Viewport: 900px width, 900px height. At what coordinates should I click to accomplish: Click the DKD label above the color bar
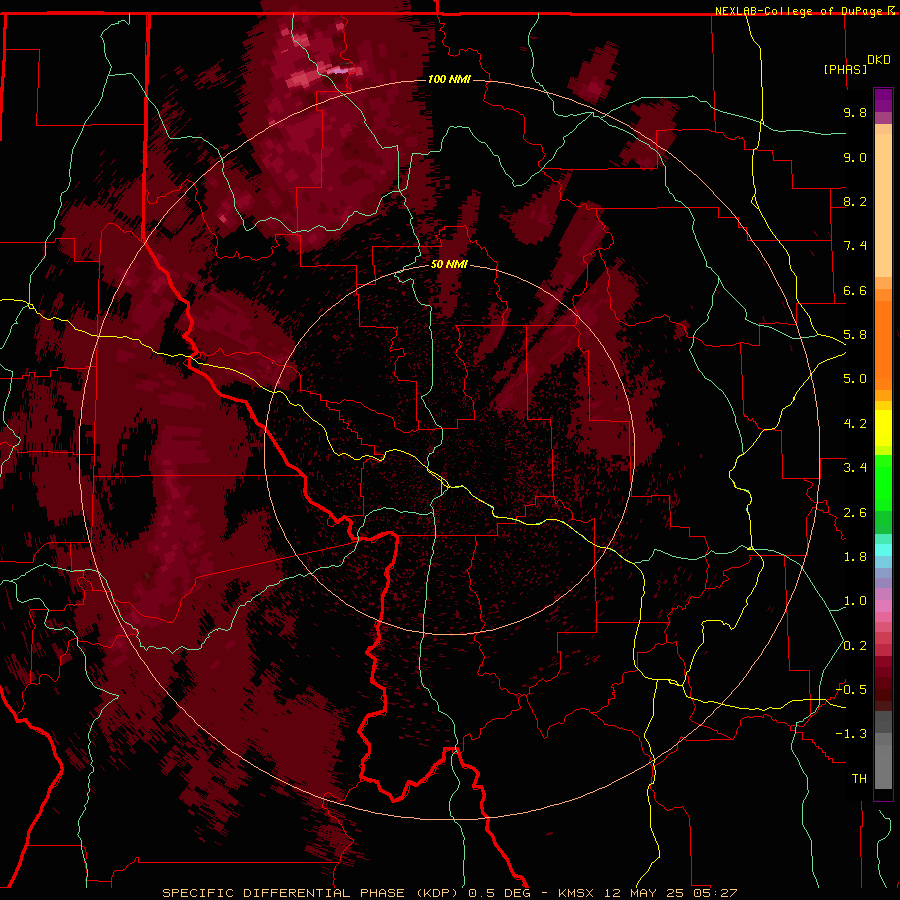[878, 60]
